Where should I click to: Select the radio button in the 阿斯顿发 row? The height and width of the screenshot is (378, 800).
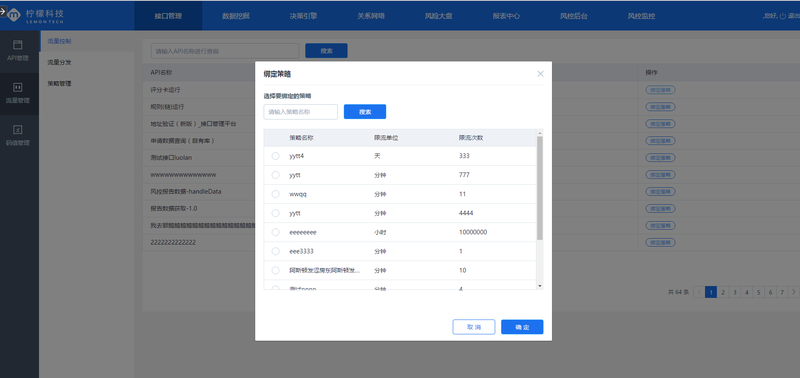276,270
